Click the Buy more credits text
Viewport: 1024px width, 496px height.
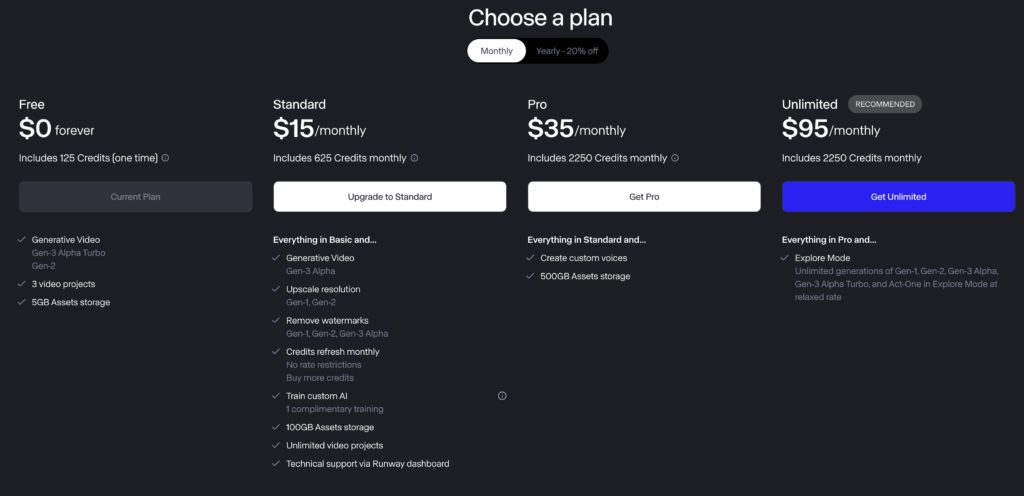[320, 378]
